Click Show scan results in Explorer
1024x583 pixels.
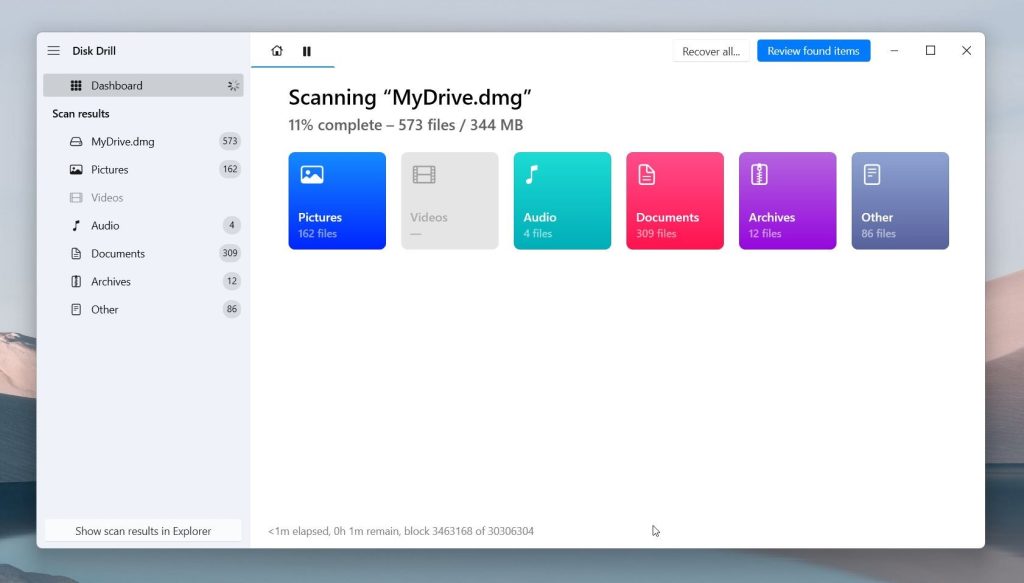[143, 530]
